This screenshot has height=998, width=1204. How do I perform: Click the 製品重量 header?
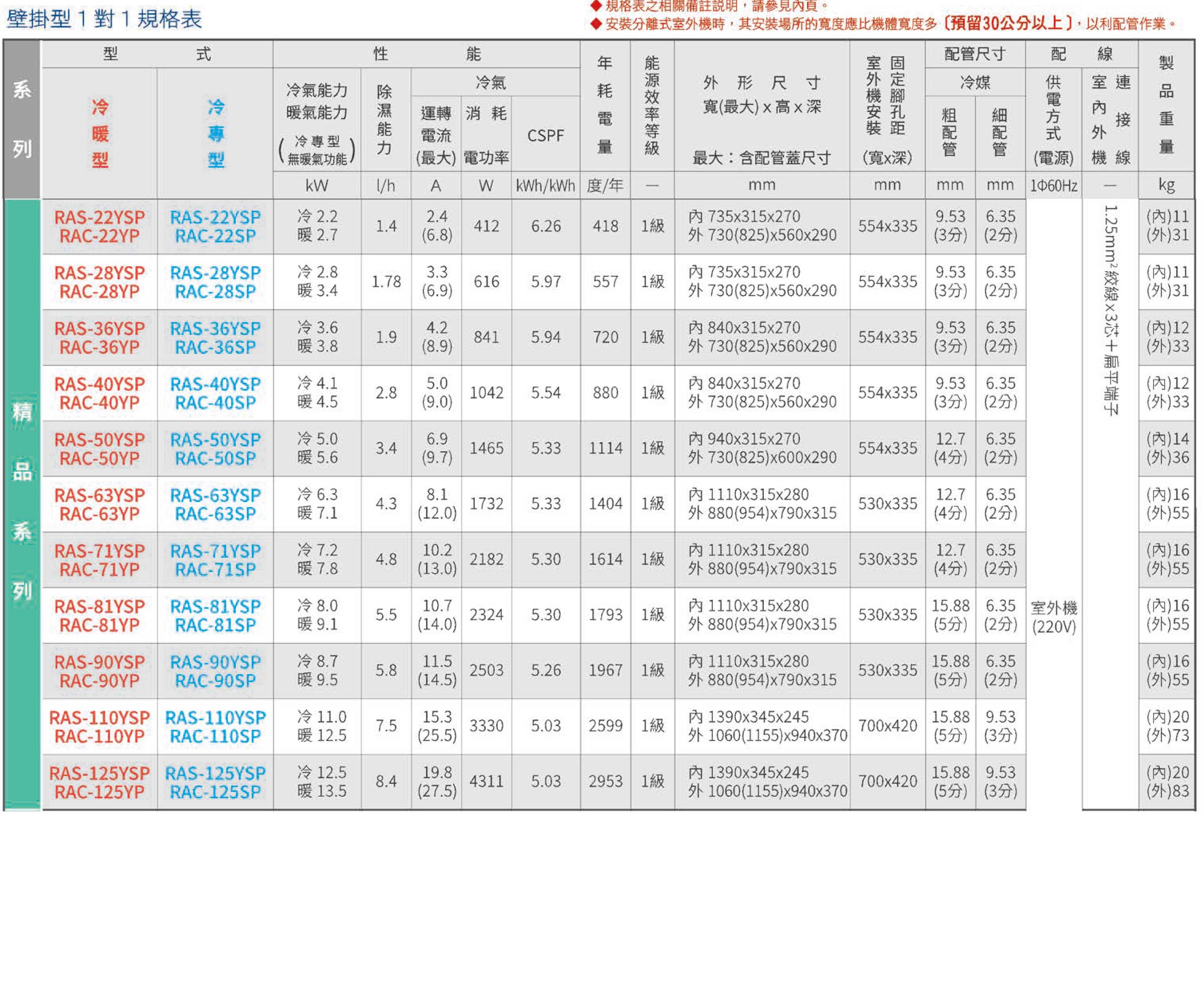point(1167,105)
